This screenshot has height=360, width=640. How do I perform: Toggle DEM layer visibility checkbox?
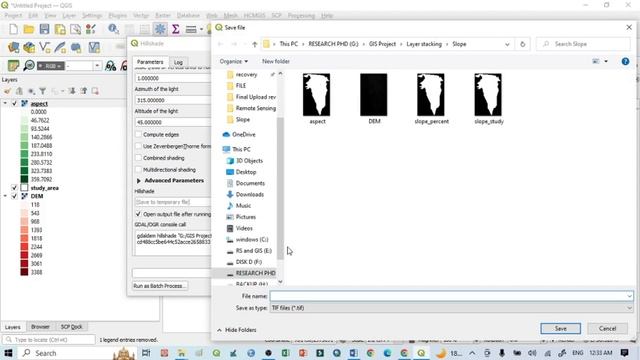(15, 196)
